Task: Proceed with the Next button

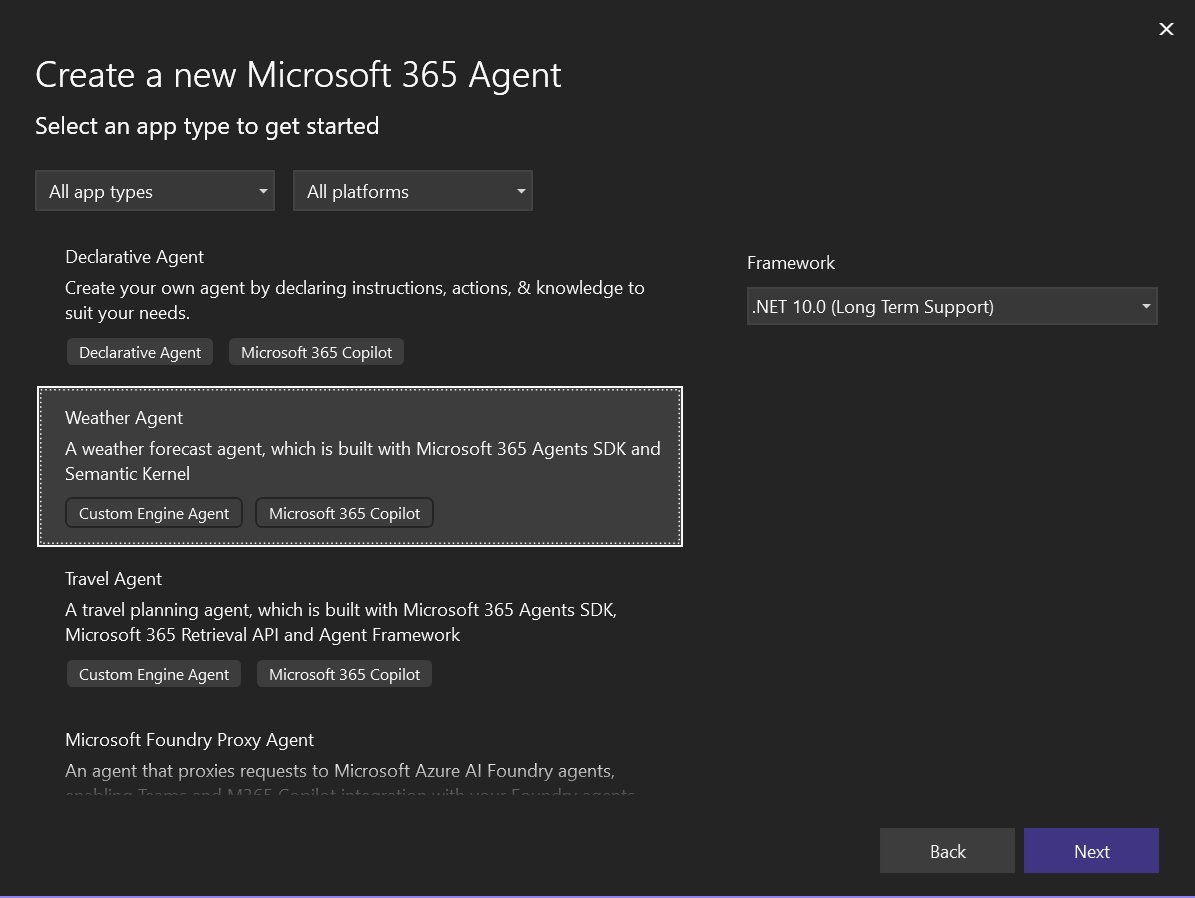Action: coord(1091,851)
